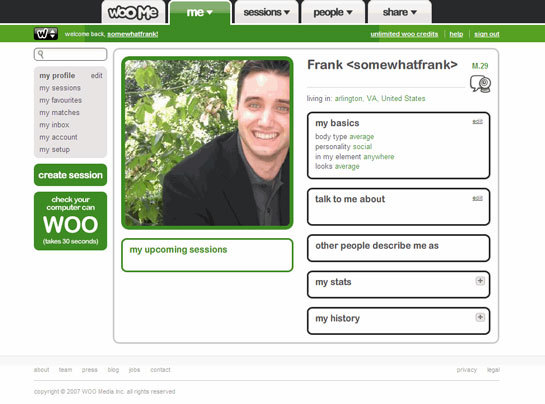Image resolution: width=545 pixels, height=404 pixels.
Task: Edit the talk to me about section
Action: tap(478, 199)
